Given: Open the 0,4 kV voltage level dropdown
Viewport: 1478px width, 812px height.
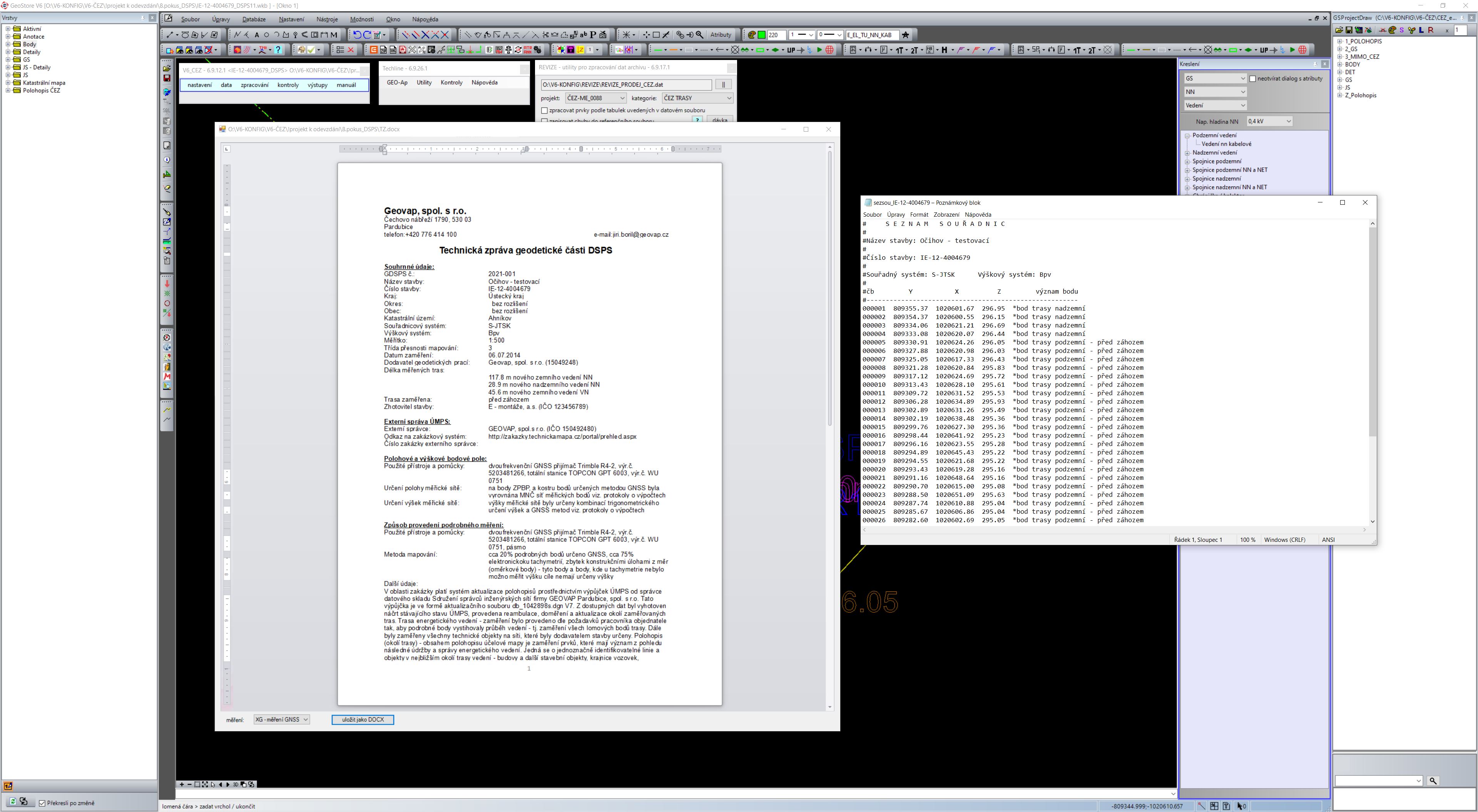Looking at the screenshot, I should click(1269, 121).
